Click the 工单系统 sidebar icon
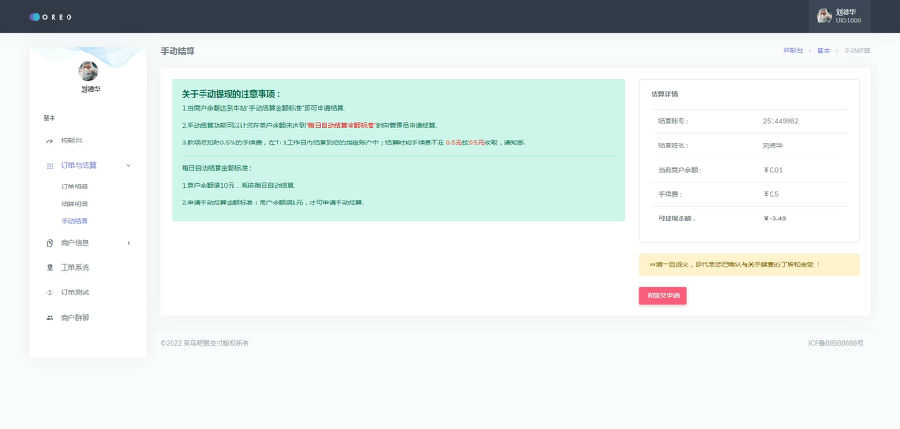The width and height of the screenshot is (900, 429). [x=49, y=268]
